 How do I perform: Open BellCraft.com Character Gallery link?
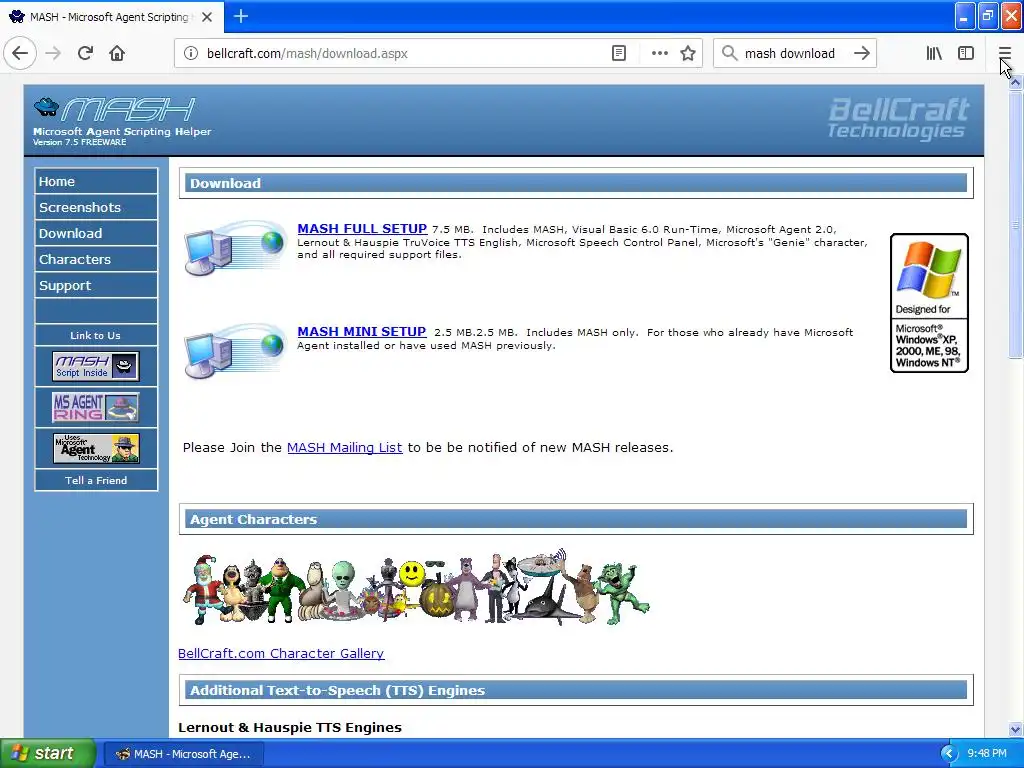tap(281, 653)
